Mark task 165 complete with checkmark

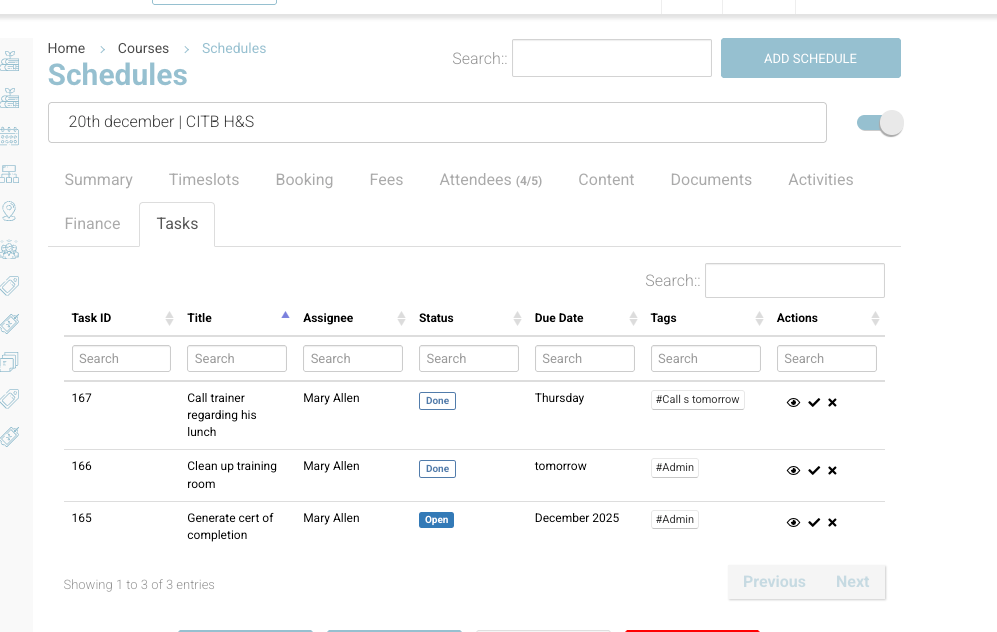[x=814, y=523]
